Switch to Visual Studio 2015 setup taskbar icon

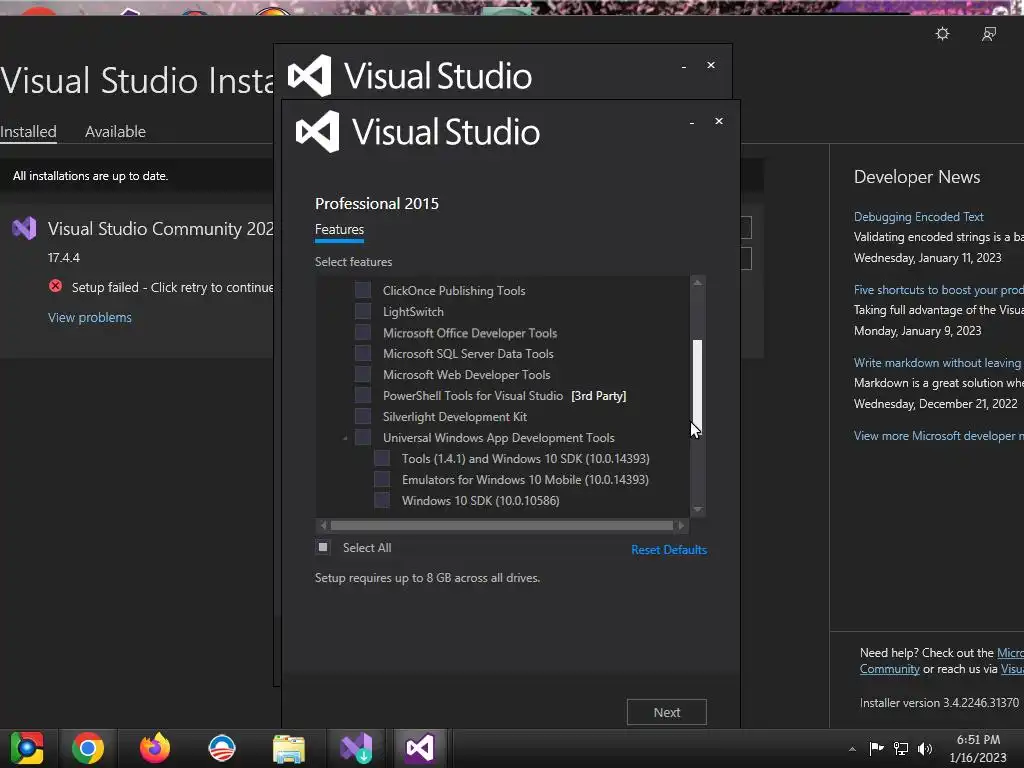[419, 748]
